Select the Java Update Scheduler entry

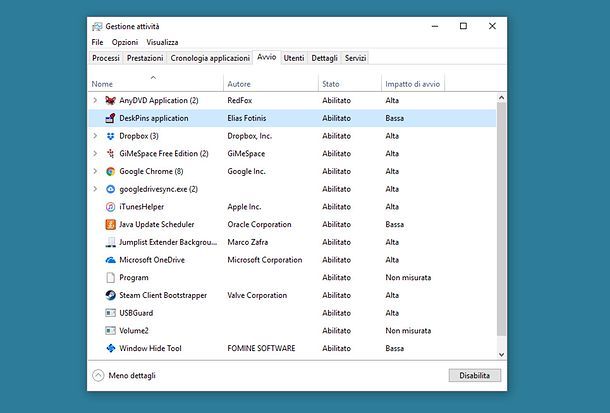pyautogui.click(x=156, y=224)
